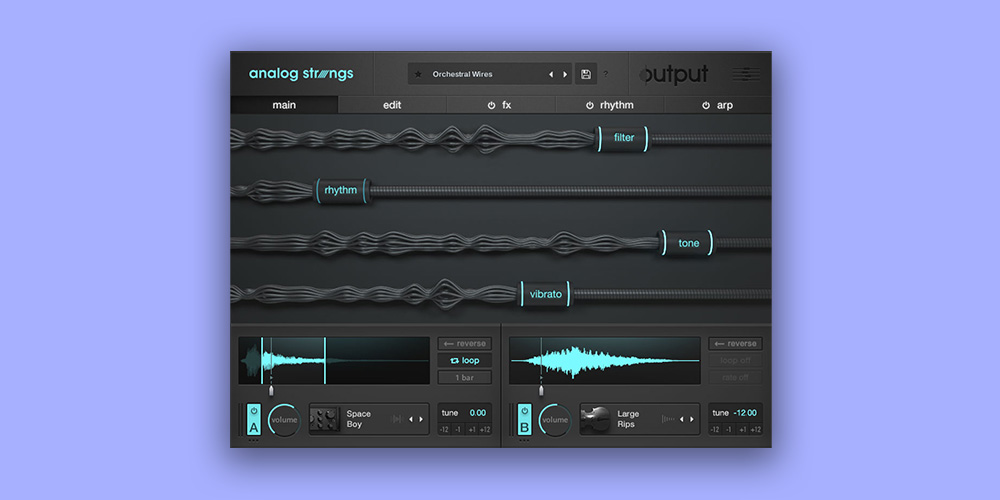Image resolution: width=1000 pixels, height=500 pixels.
Task: Click the Output brand logo
Action: pos(674,75)
